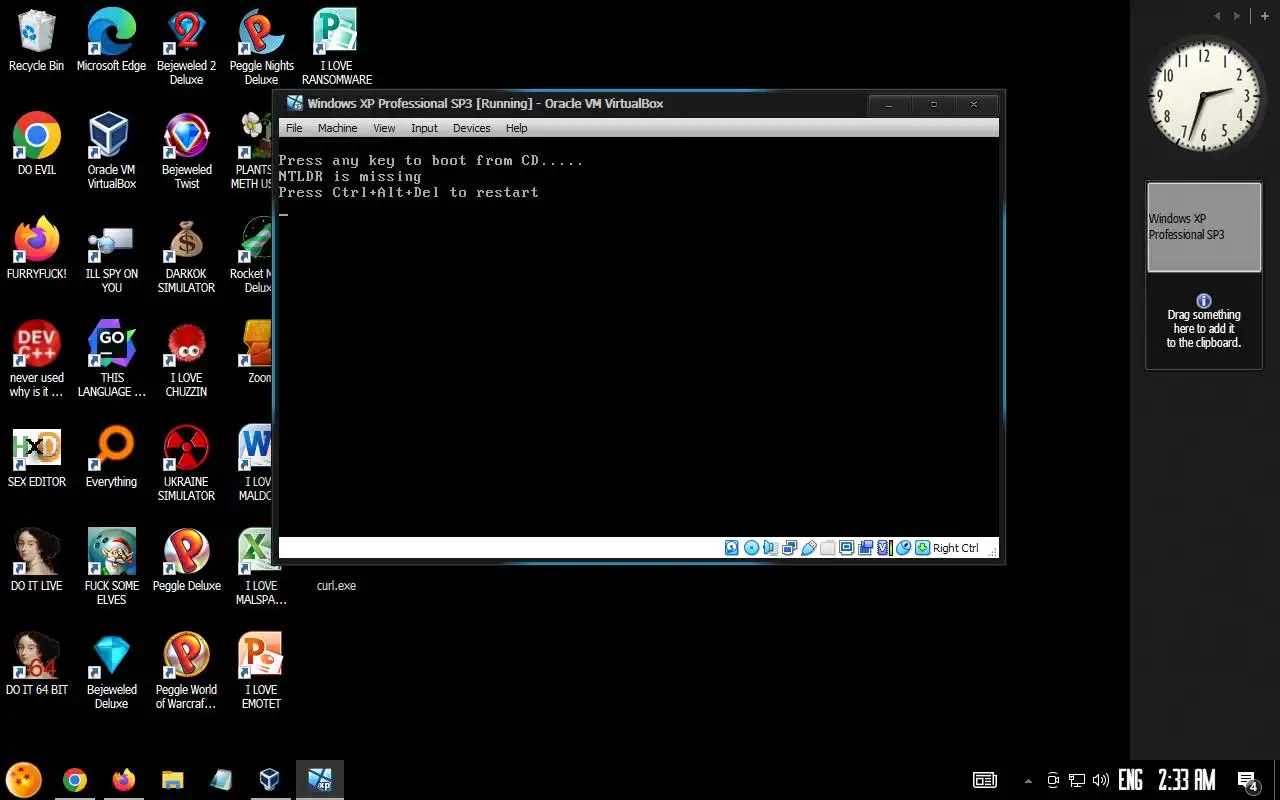Select the Dev-C++ 'never used why is it' shortcut
Image resolution: width=1280 pixels, height=800 pixels.
36,360
